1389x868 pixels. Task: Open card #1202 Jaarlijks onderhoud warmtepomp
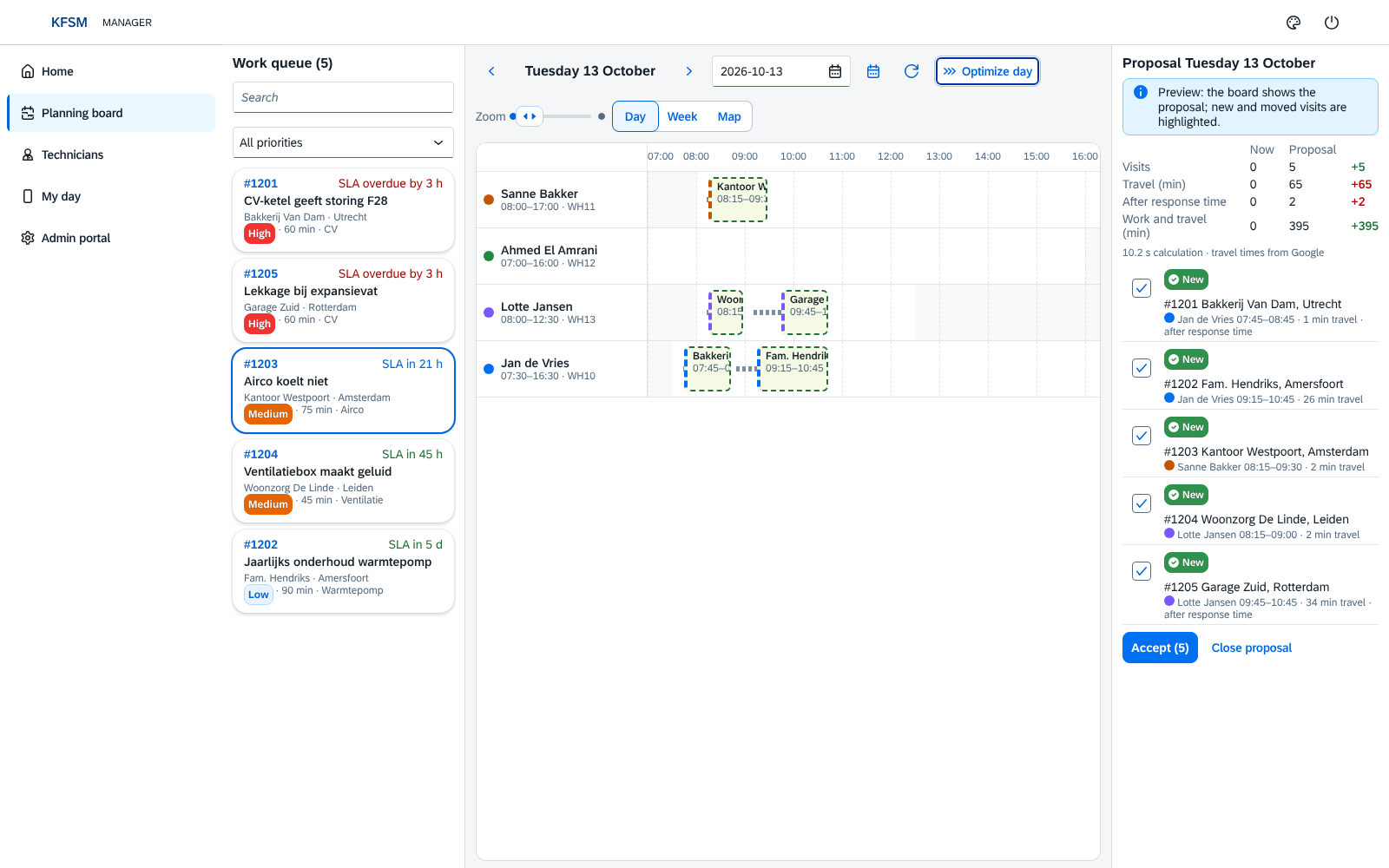click(x=343, y=571)
